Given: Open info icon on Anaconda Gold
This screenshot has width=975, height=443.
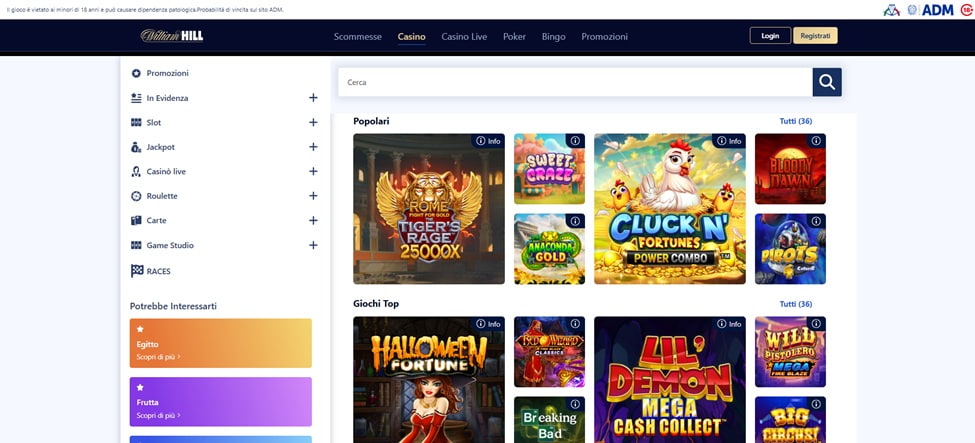Looking at the screenshot, I should (575, 221).
